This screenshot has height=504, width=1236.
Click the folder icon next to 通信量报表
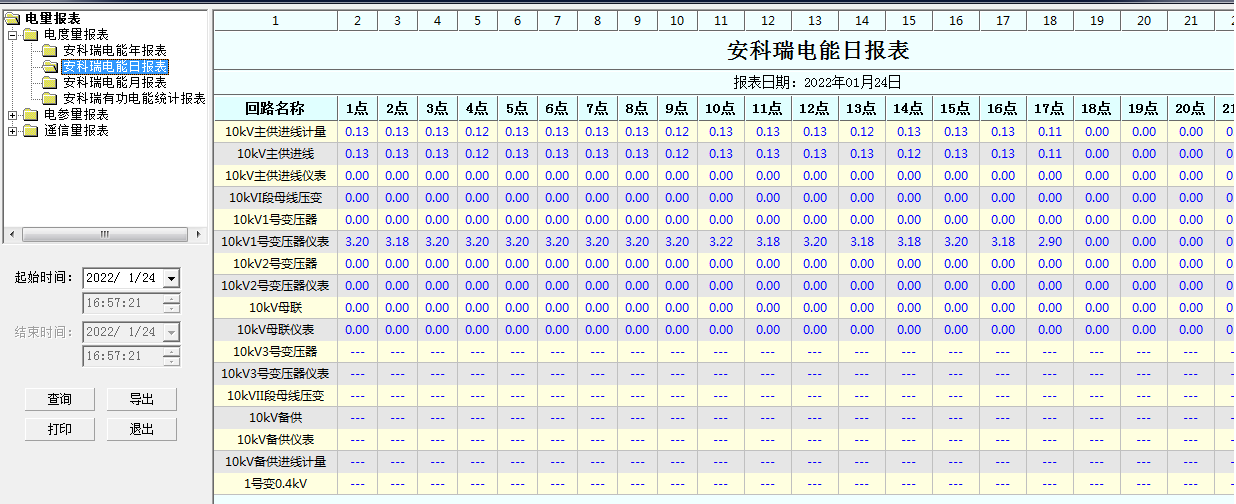click(x=31, y=130)
